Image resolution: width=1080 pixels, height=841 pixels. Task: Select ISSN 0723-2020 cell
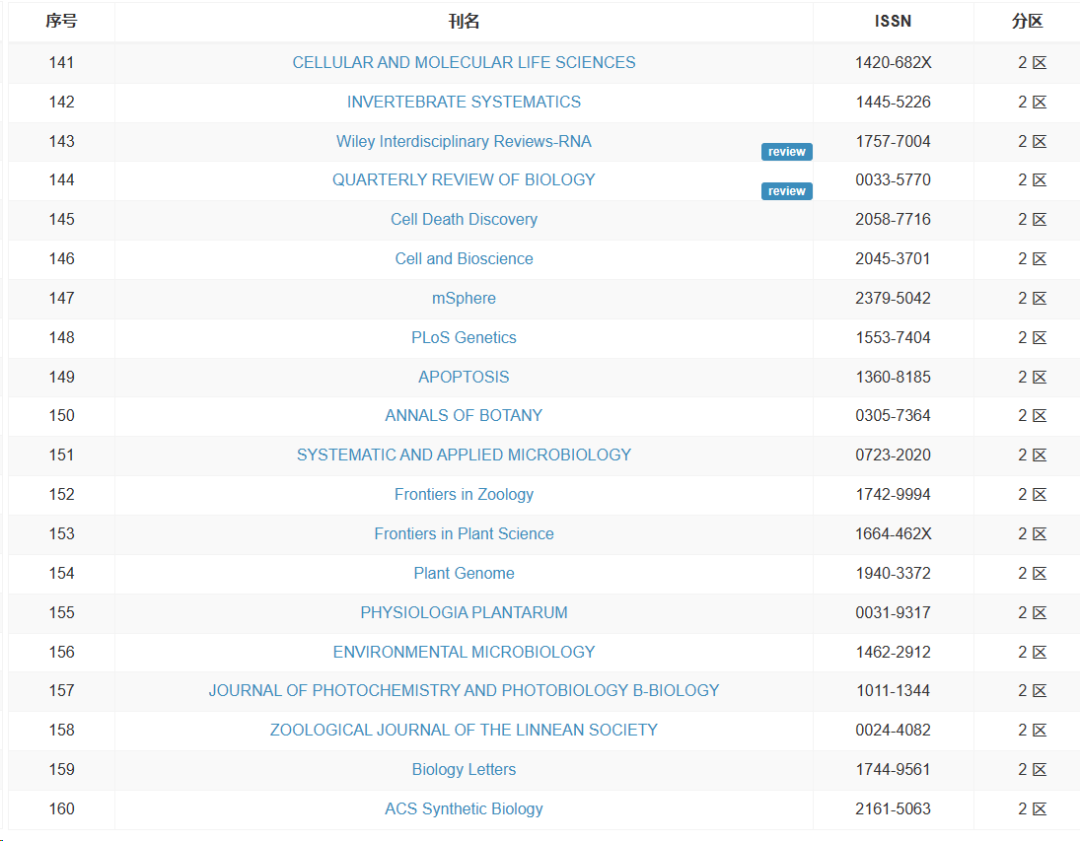point(893,455)
